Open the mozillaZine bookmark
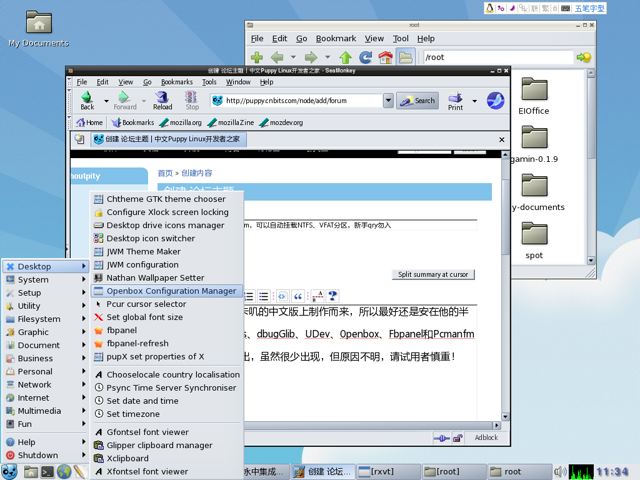The height and width of the screenshot is (480, 640). 231,122
